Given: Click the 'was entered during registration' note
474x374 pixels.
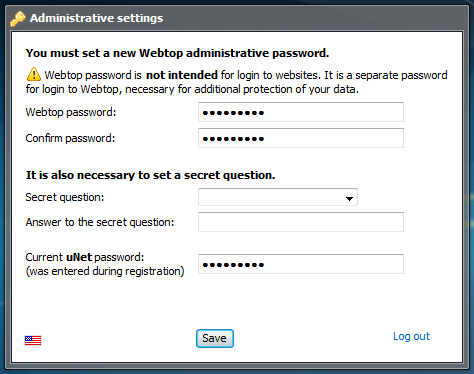Looking at the screenshot, I should click(105, 271).
